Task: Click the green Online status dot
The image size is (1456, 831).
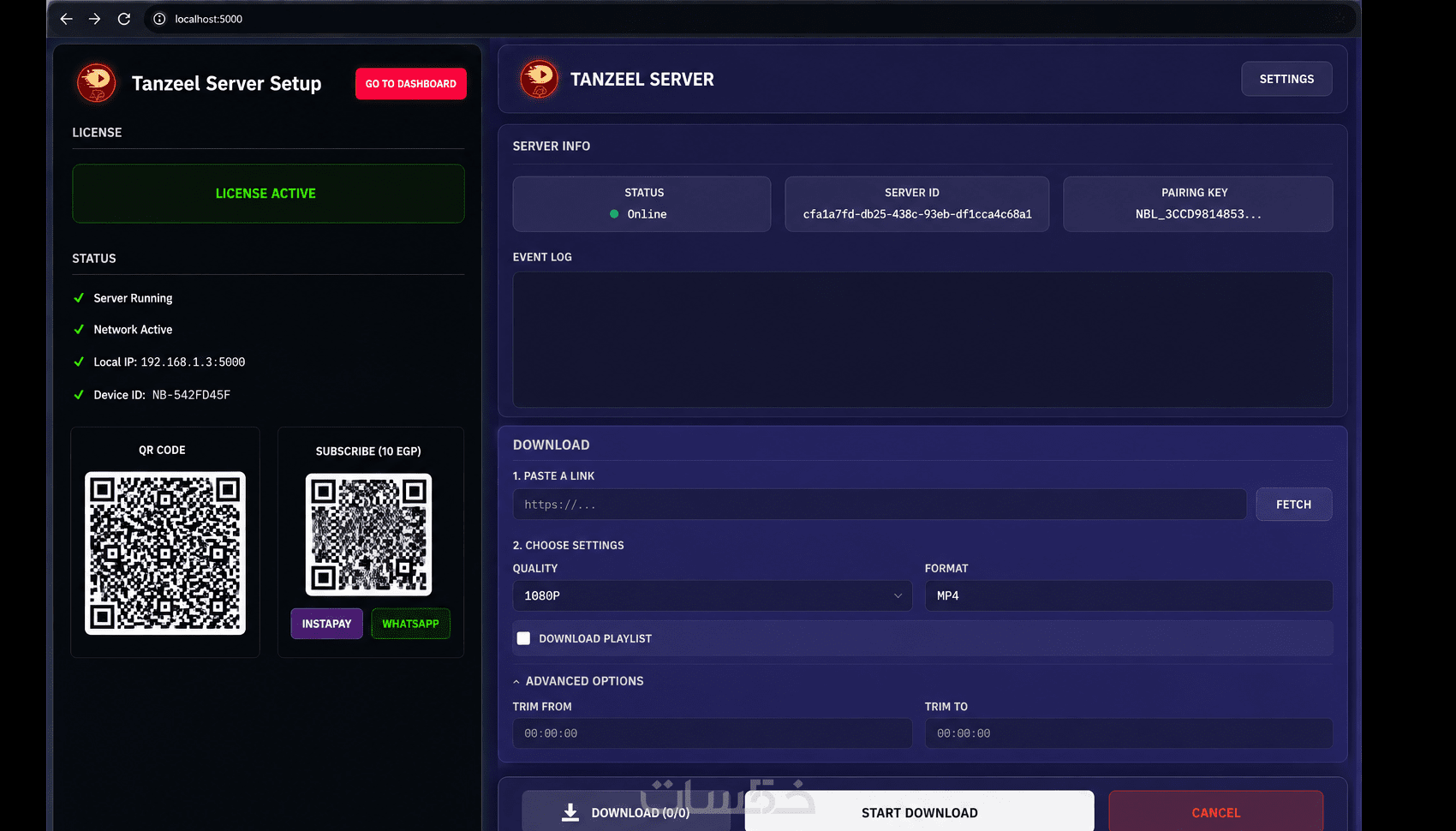Action: click(614, 214)
